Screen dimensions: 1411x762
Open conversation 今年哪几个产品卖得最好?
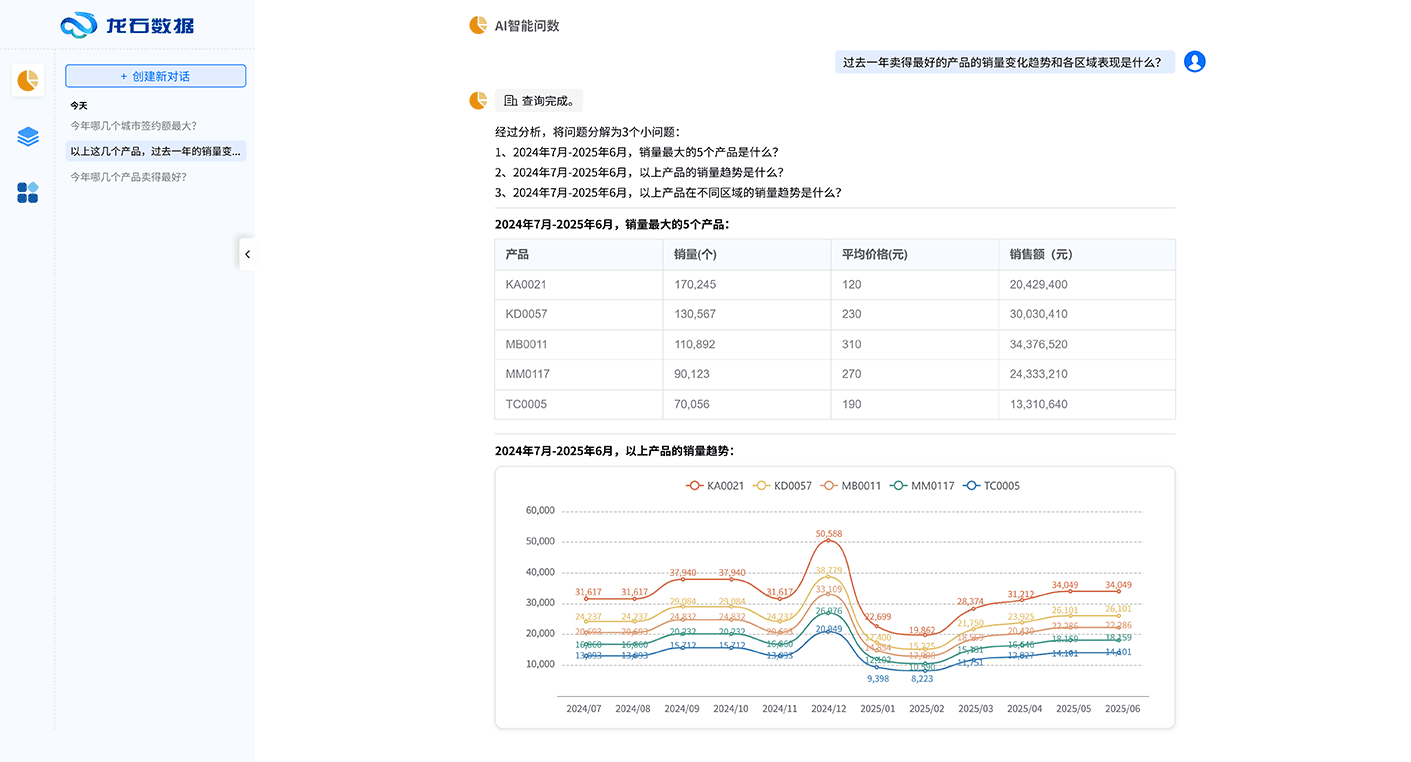128,177
